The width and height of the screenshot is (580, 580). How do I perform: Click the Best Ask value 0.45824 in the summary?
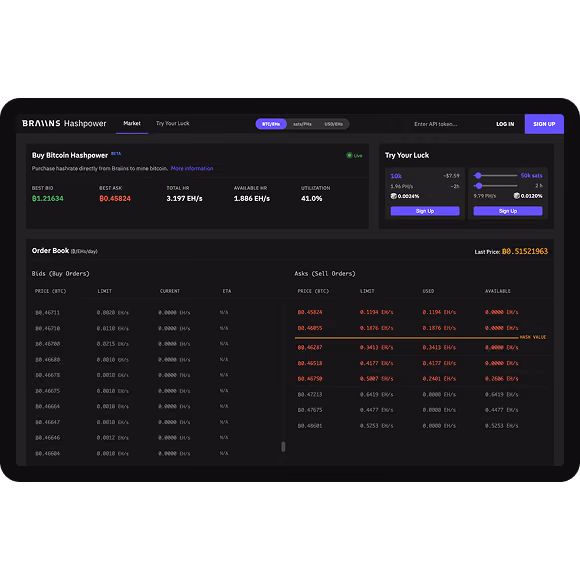click(115, 199)
